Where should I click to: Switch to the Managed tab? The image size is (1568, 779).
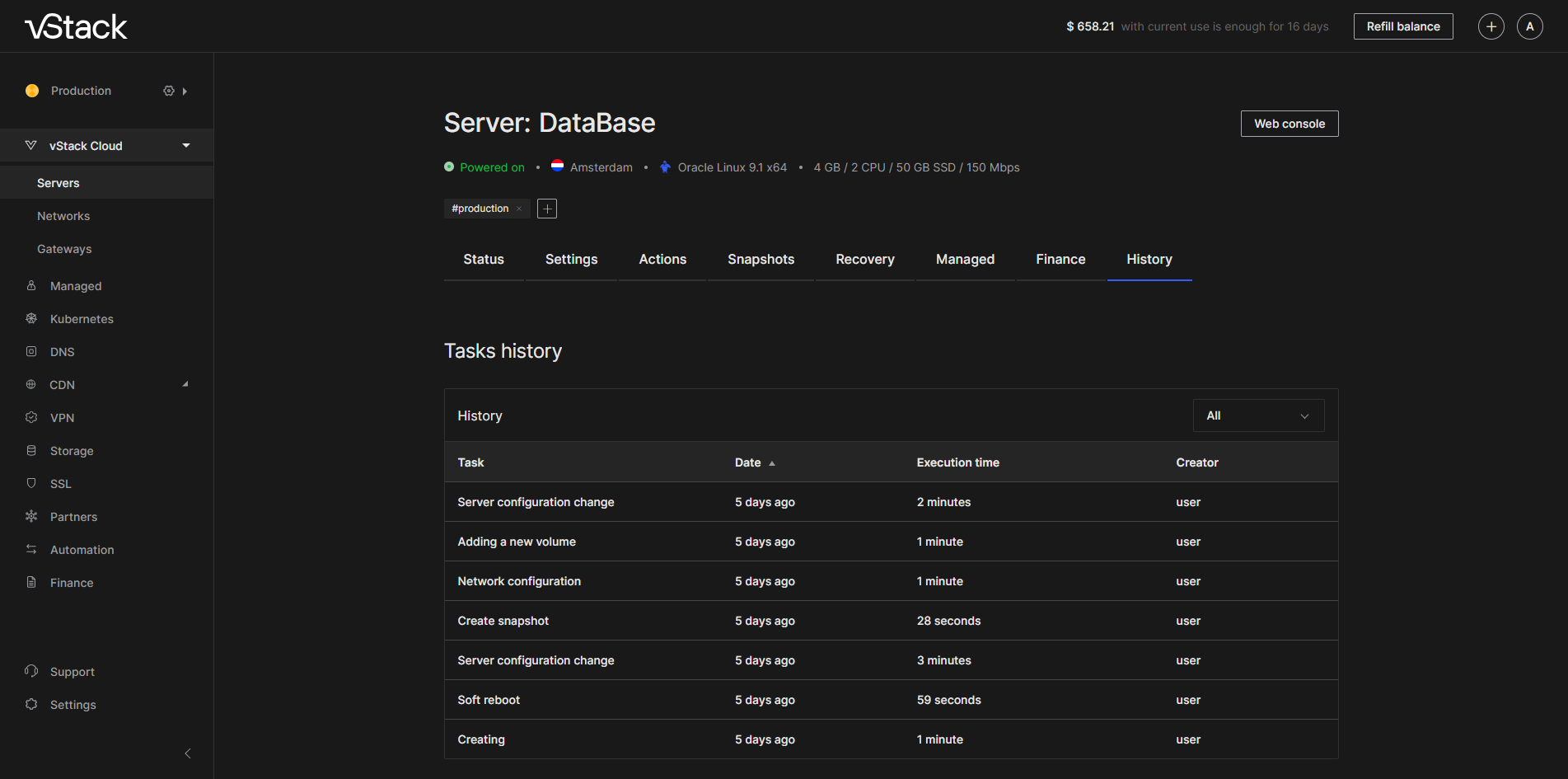click(965, 260)
